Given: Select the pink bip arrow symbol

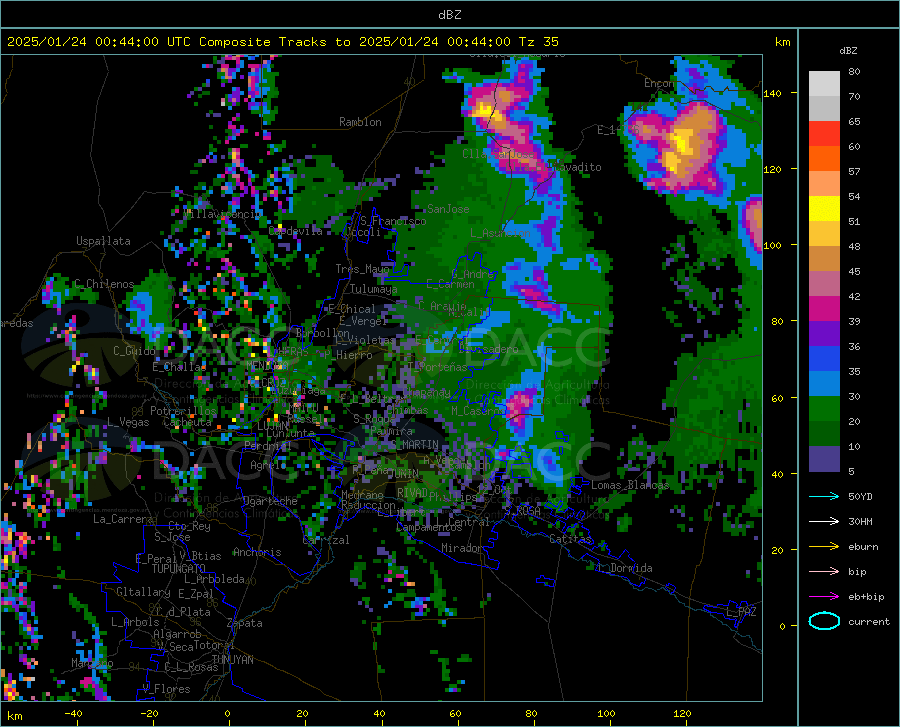Looking at the screenshot, I should point(824,572).
